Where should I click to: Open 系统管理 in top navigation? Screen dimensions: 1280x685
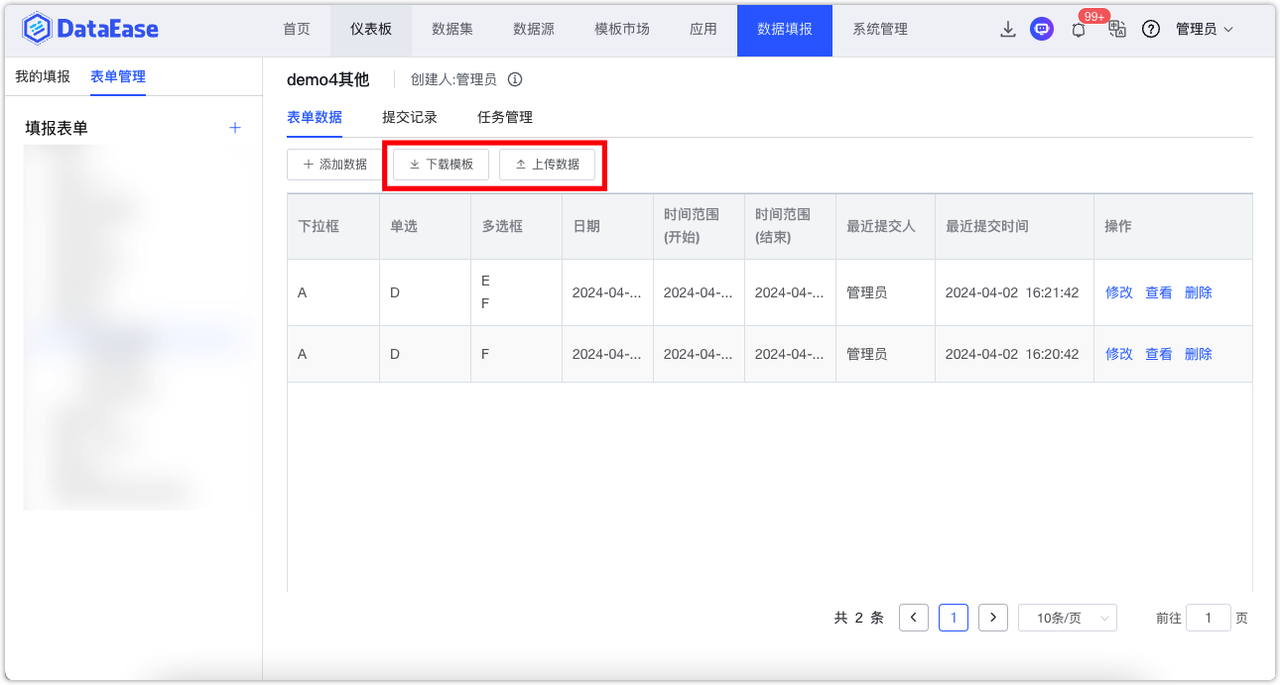coord(880,29)
